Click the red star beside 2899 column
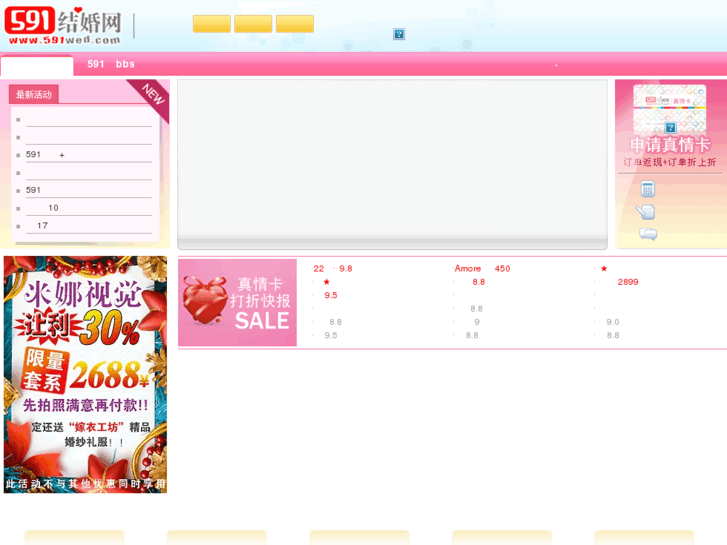 tap(604, 269)
